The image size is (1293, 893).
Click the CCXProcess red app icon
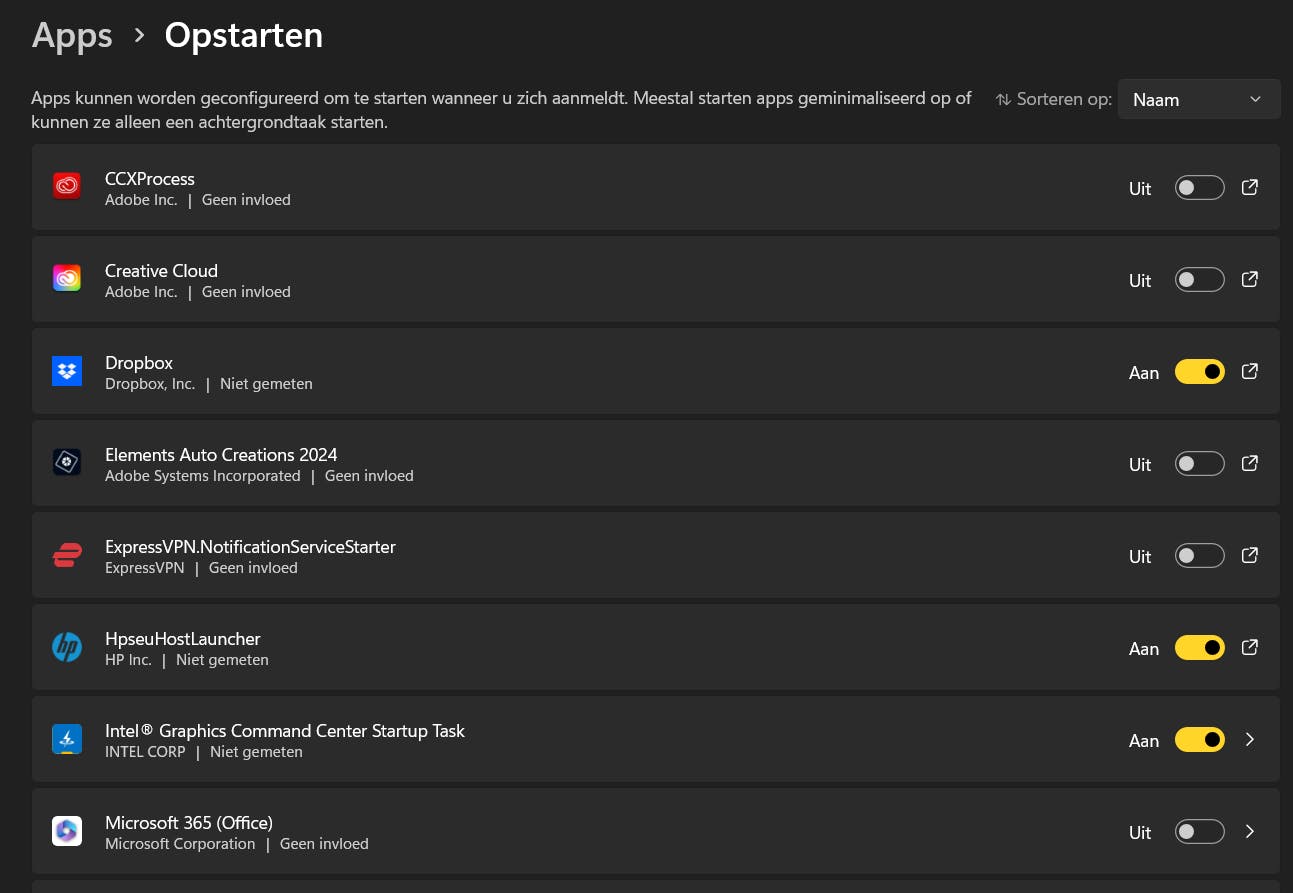click(x=67, y=186)
